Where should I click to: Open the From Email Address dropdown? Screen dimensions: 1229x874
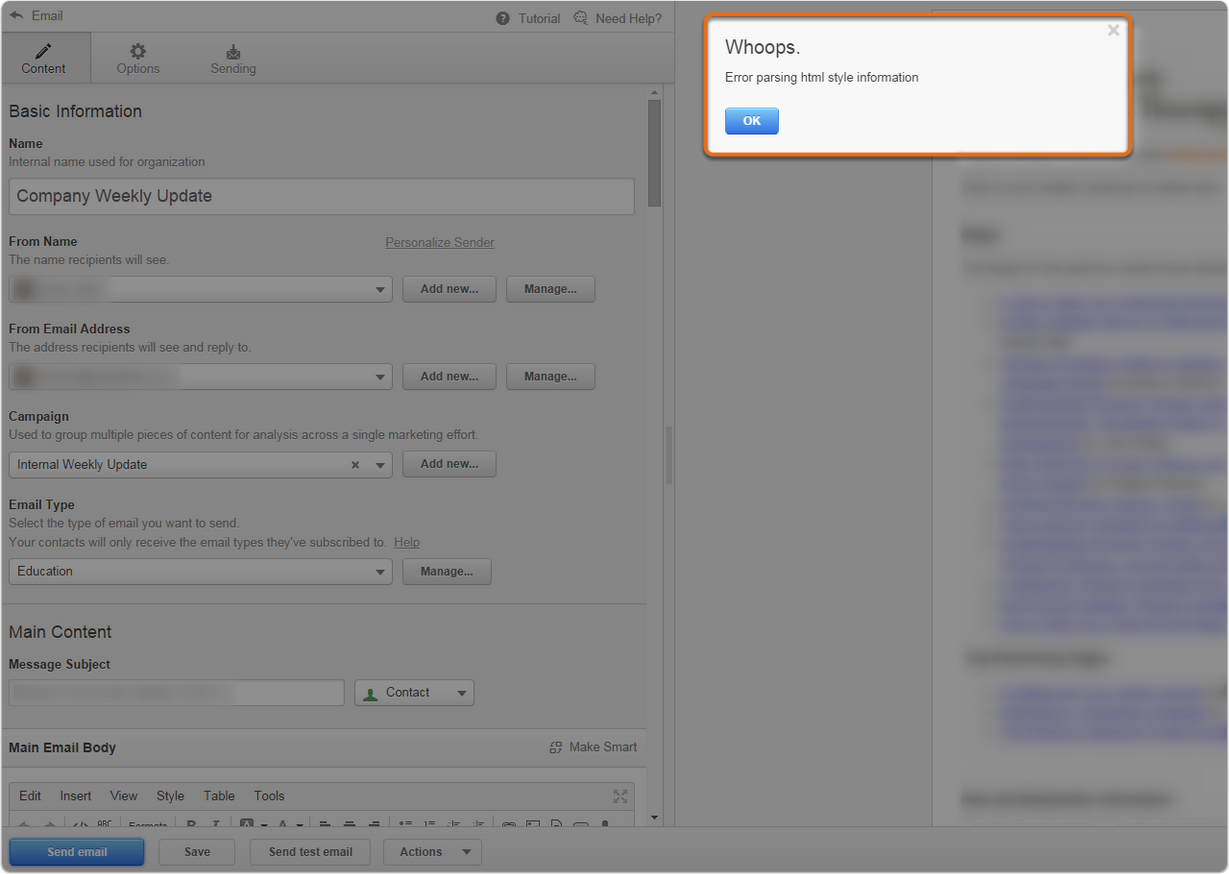[380, 377]
